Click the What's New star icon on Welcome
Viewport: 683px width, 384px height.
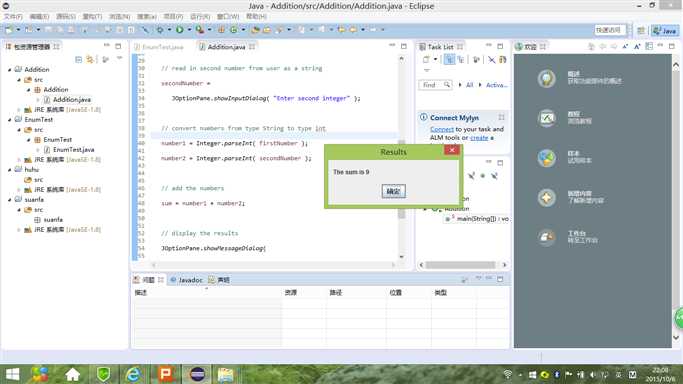click(x=546, y=198)
